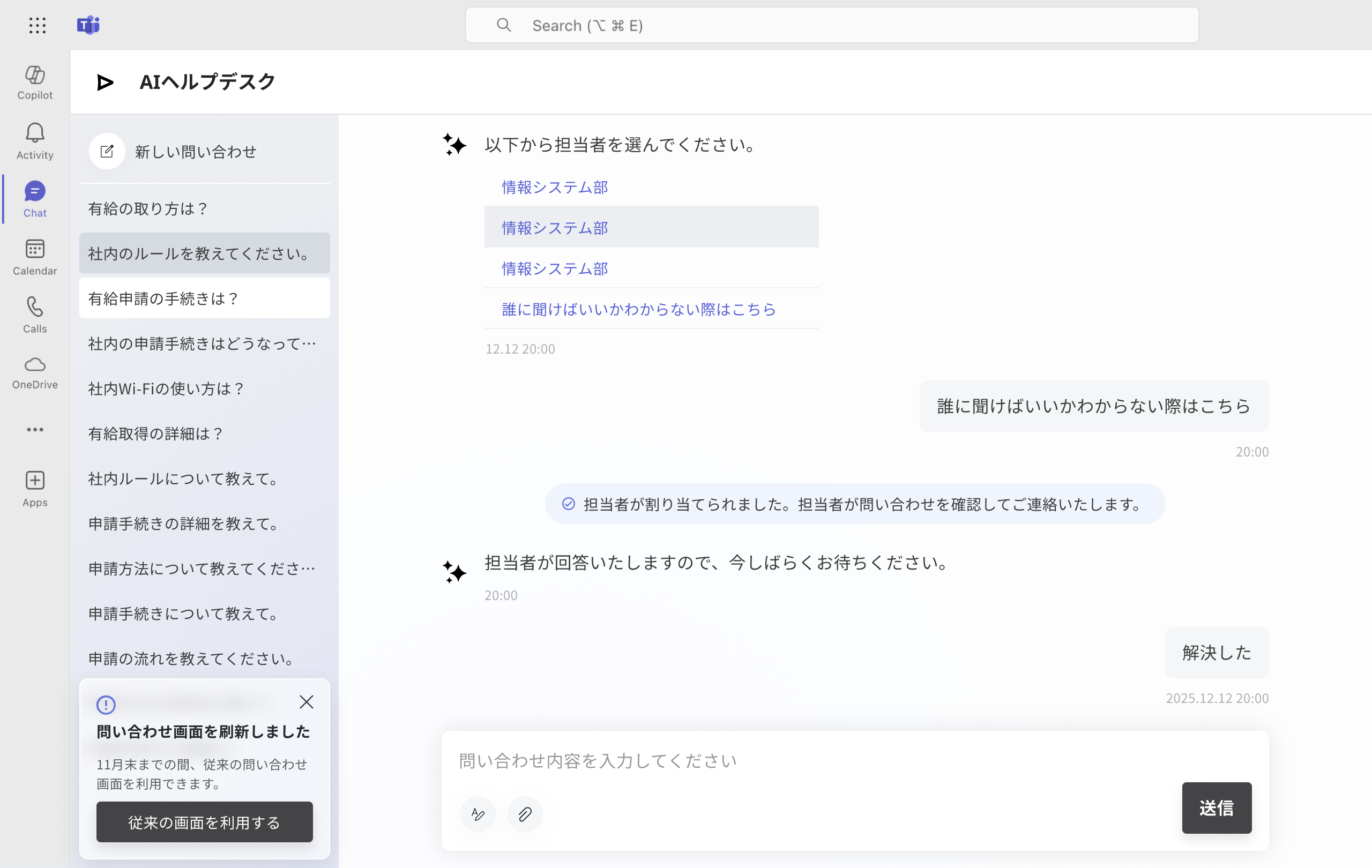Open history item 社内のルールを教えてください。
The image size is (1372, 868).
click(205, 253)
